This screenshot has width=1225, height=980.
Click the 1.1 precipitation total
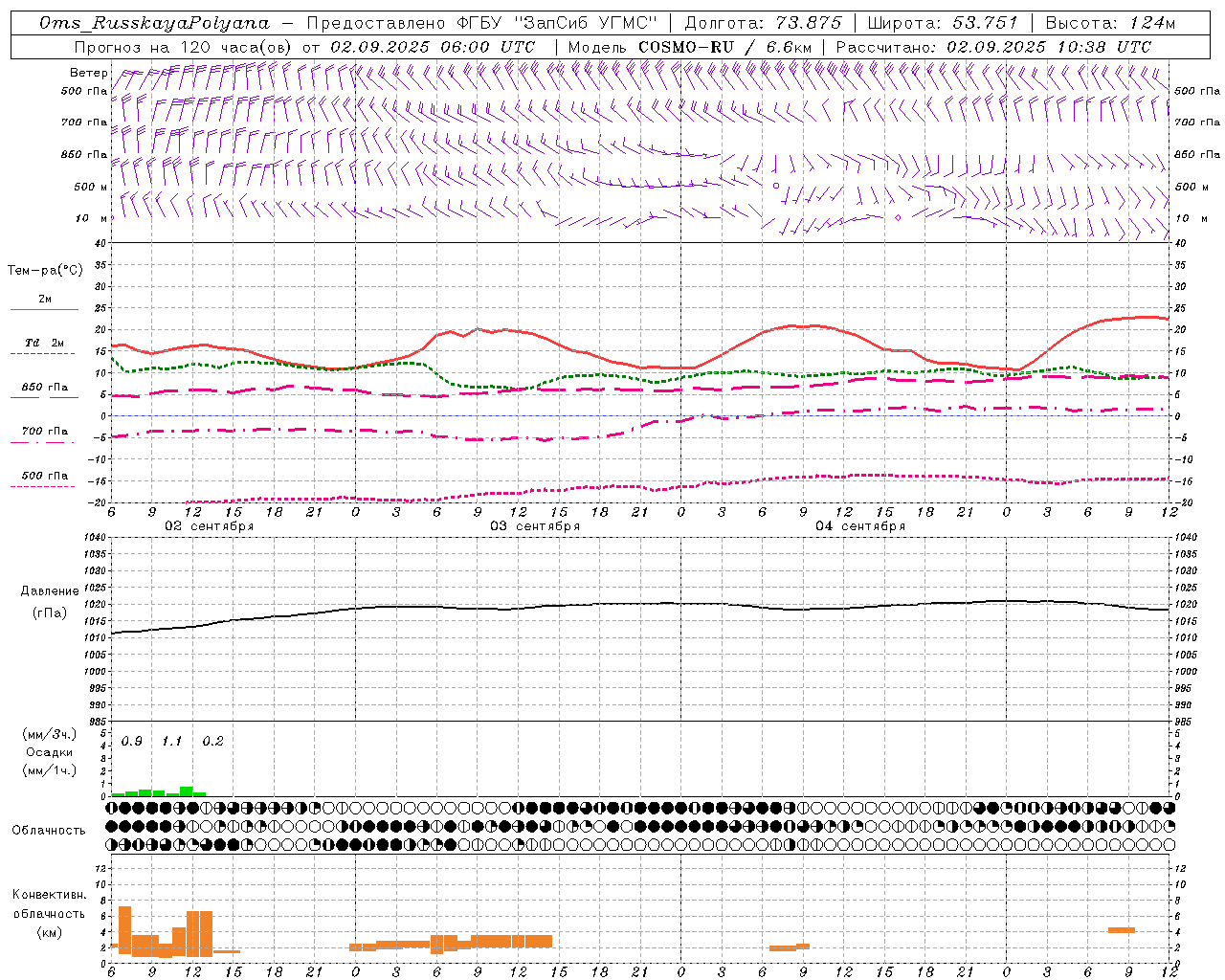(x=172, y=742)
